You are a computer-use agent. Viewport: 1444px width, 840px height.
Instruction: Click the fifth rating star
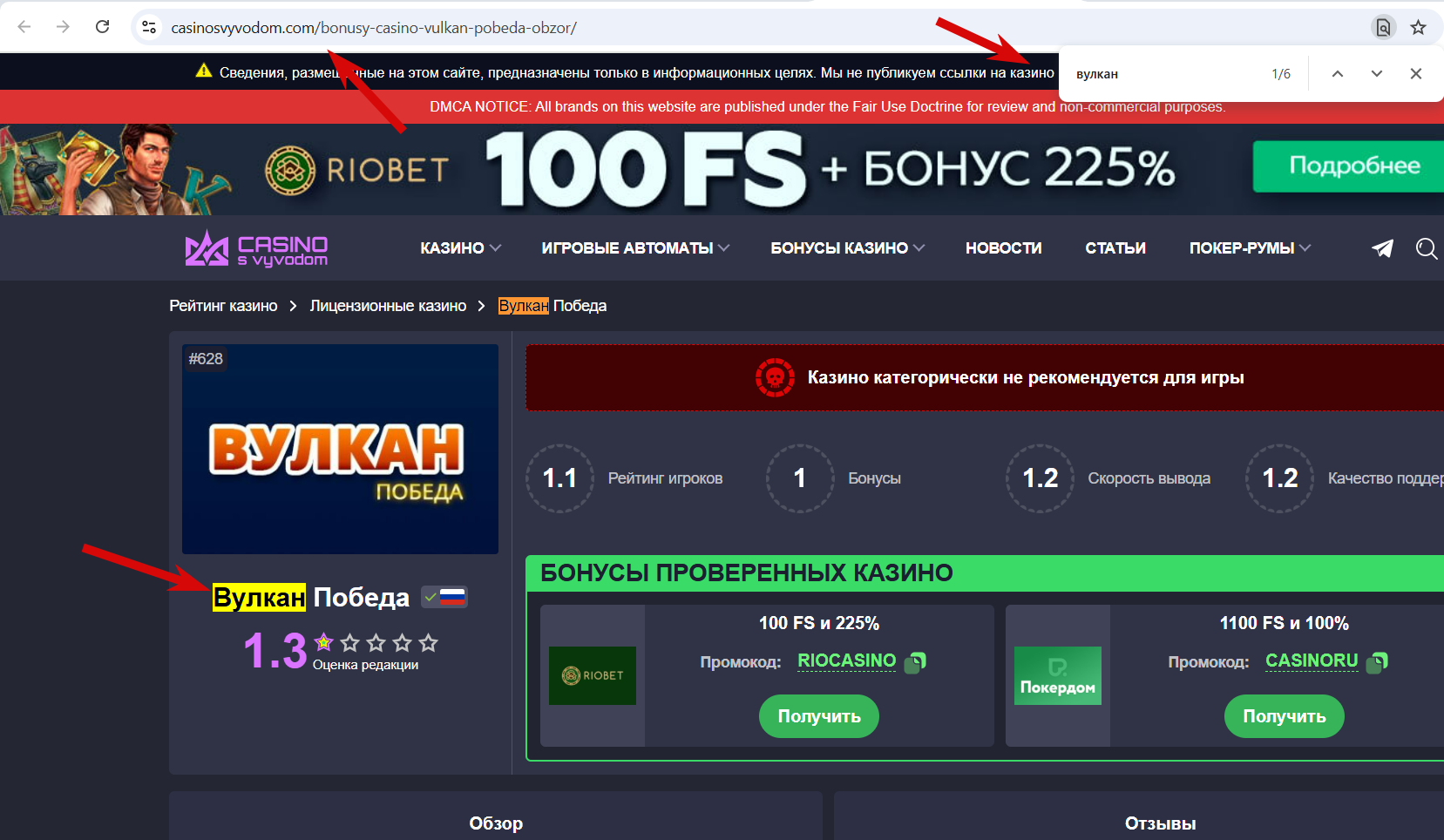point(428,643)
